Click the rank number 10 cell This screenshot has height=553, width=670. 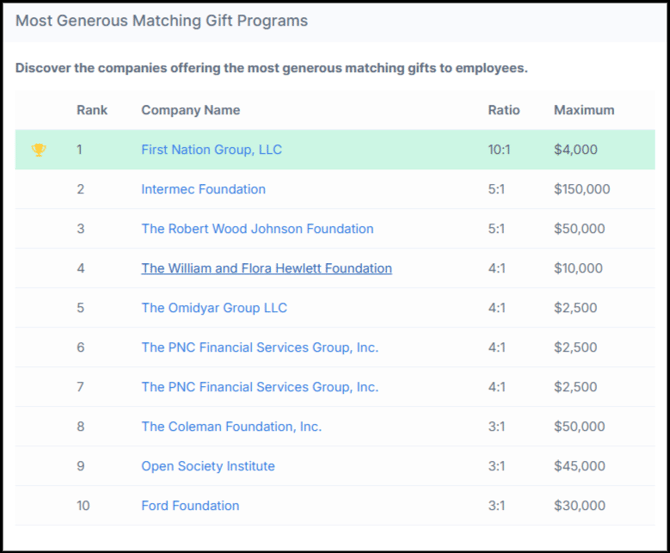tap(83, 506)
